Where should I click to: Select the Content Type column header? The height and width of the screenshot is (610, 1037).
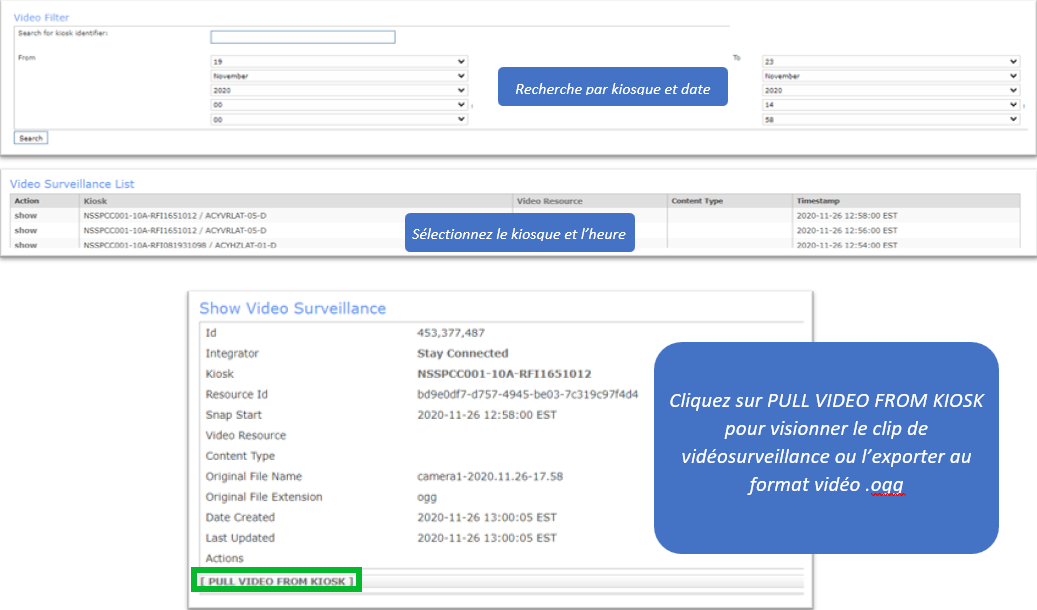(x=697, y=201)
